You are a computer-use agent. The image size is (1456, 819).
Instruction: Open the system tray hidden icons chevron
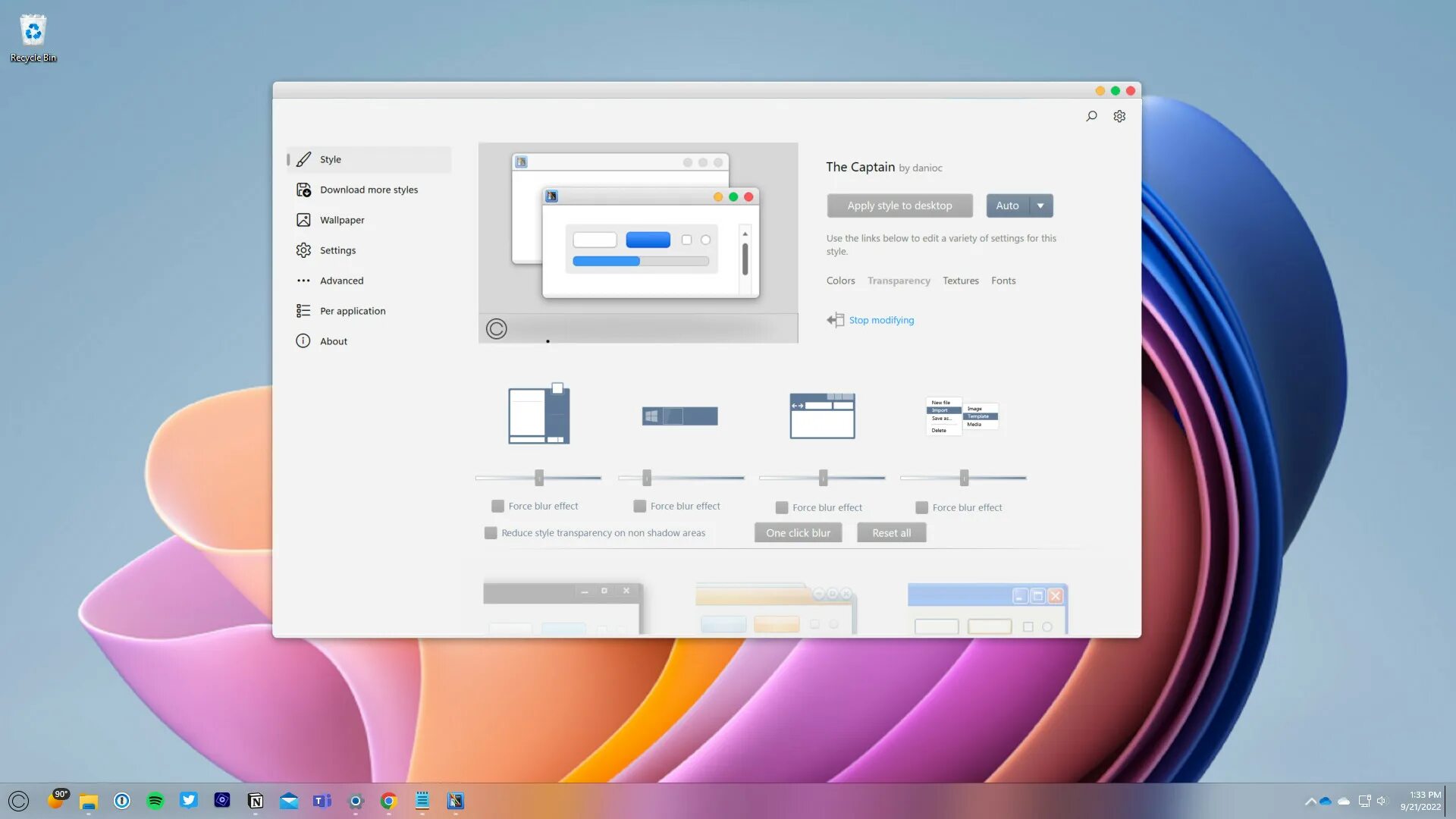click(x=1310, y=801)
